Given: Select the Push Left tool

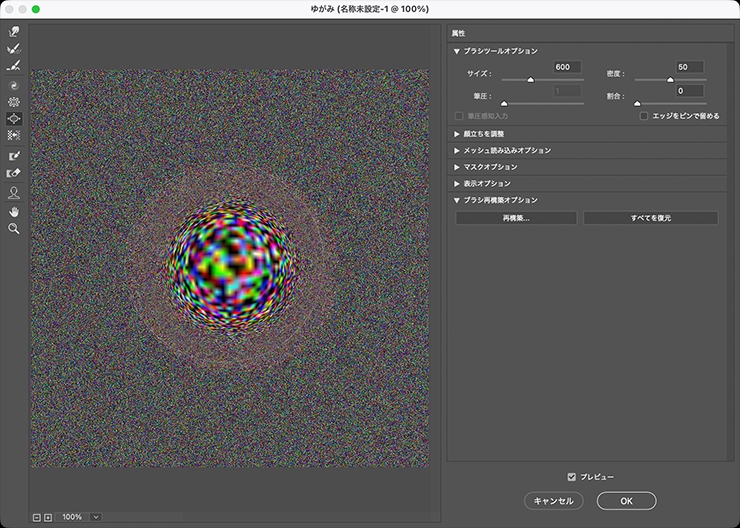Looking at the screenshot, I should (14, 134).
